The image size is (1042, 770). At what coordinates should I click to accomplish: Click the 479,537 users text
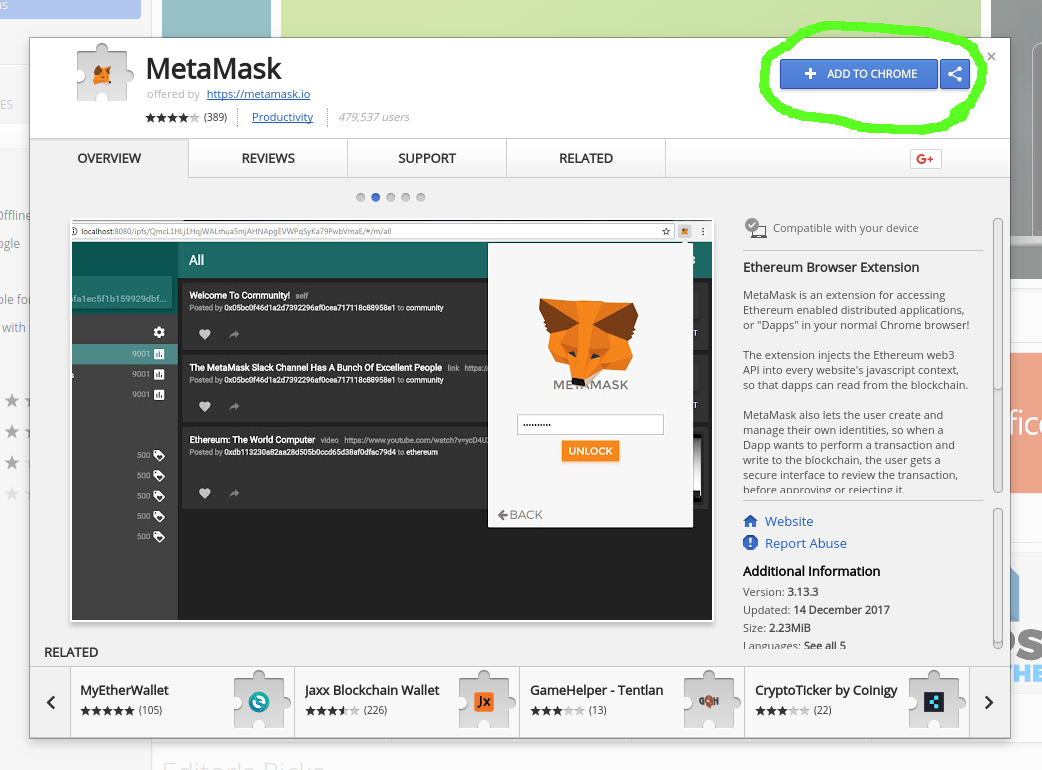pos(374,117)
